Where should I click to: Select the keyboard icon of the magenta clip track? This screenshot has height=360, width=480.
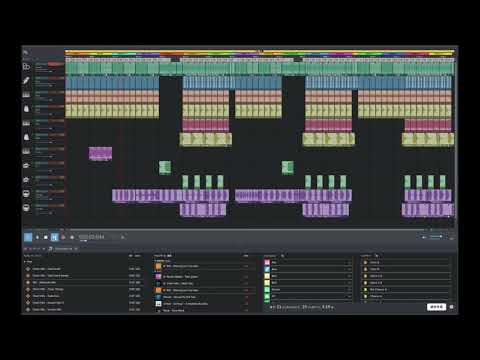tap(26, 151)
